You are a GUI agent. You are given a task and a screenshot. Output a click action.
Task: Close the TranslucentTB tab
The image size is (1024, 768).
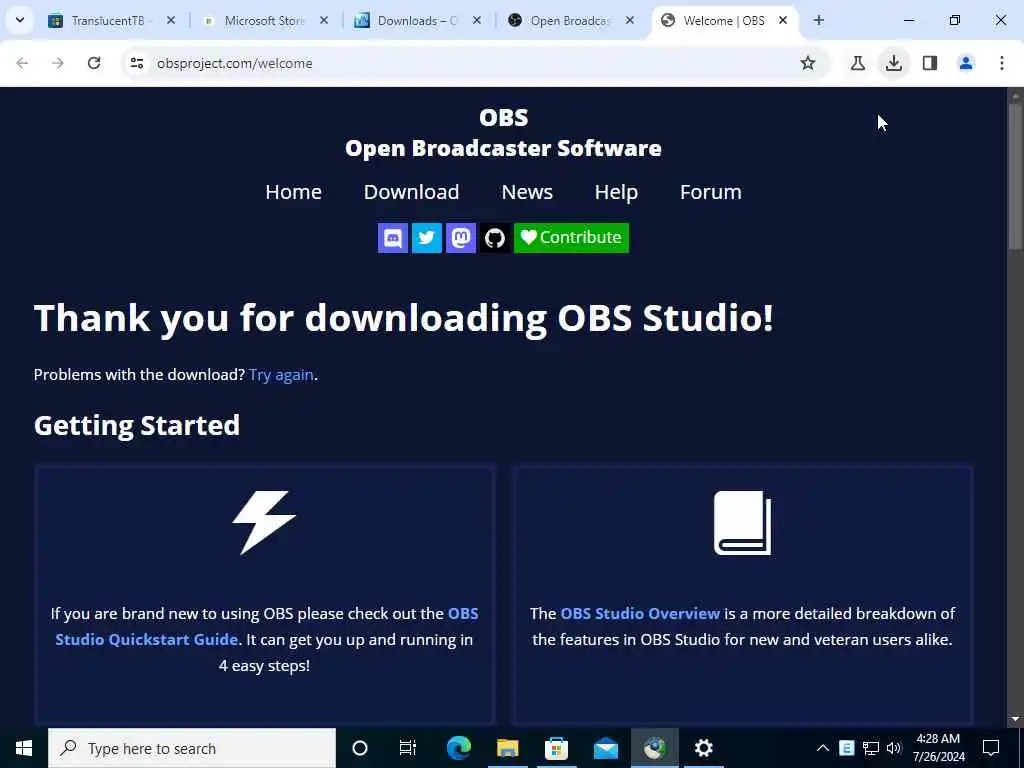click(170, 20)
